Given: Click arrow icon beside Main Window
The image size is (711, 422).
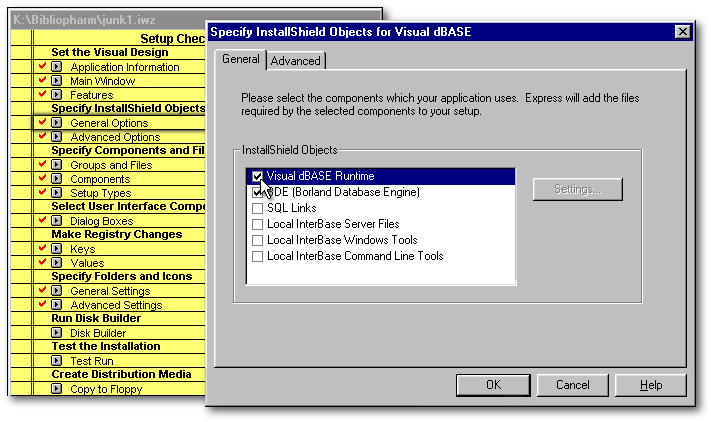Looking at the screenshot, I should pyautogui.click(x=57, y=81).
